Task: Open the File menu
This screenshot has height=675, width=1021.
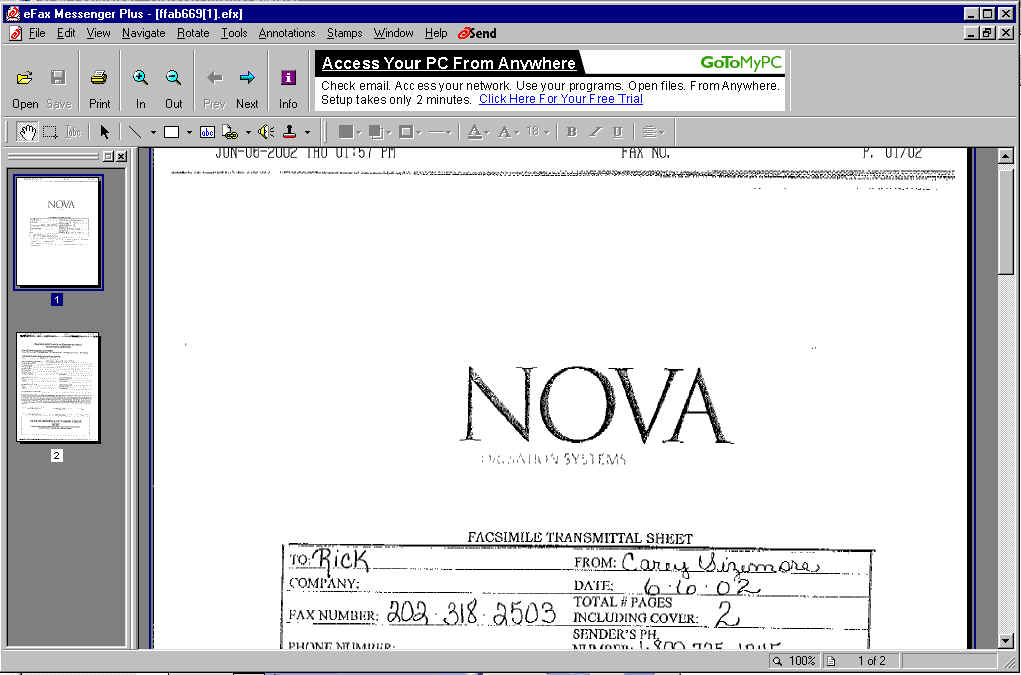Action: click(x=37, y=33)
